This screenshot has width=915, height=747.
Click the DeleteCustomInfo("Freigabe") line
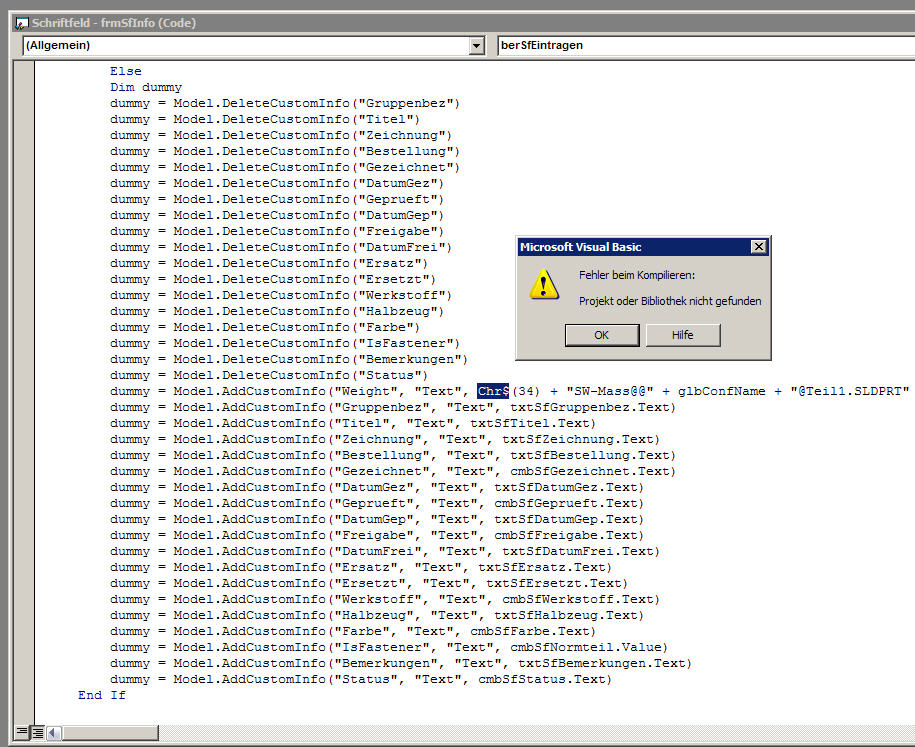click(277, 231)
